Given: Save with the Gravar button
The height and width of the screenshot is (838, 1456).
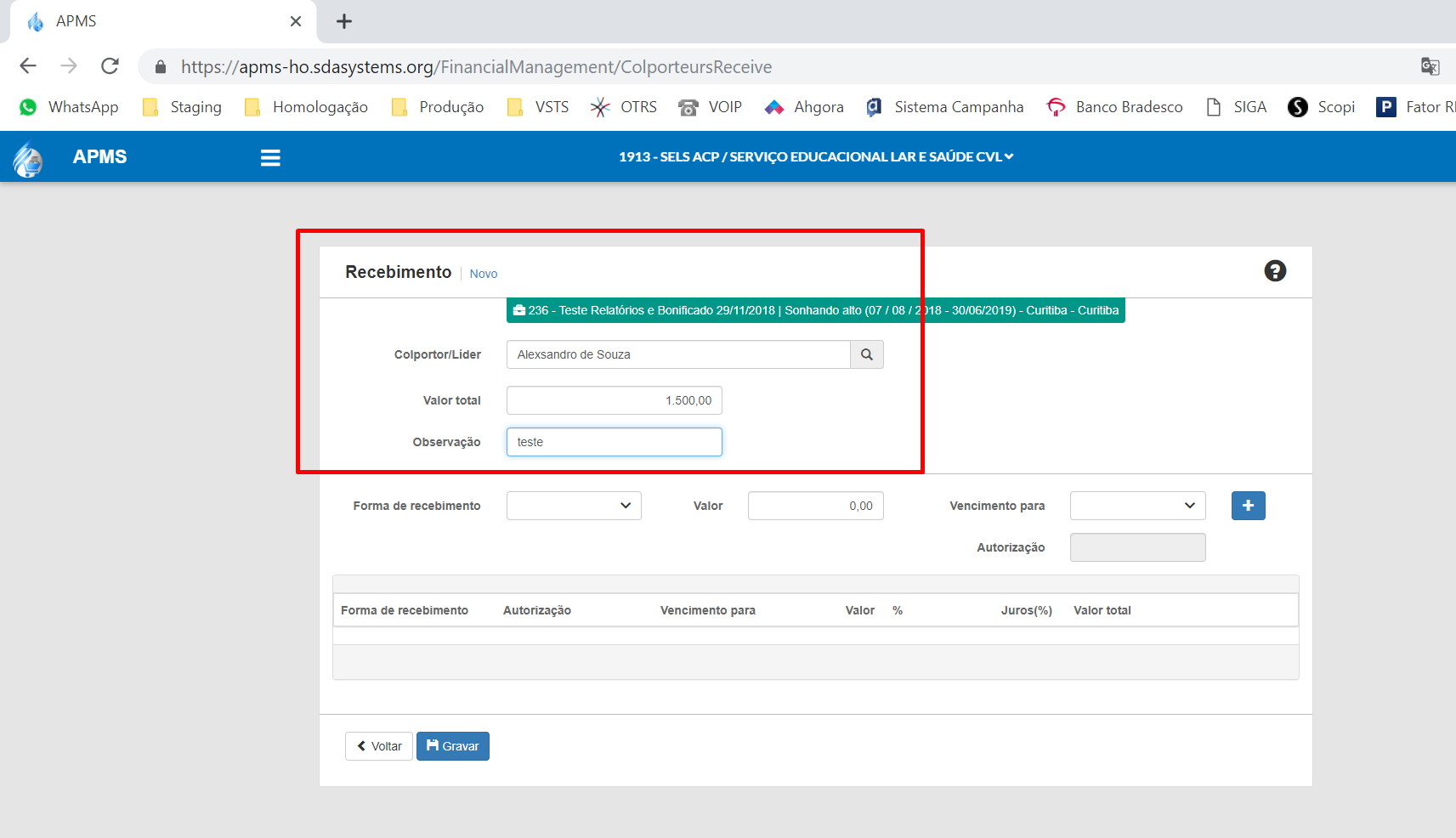Looking at the screenshot, I should coord(453,746).
